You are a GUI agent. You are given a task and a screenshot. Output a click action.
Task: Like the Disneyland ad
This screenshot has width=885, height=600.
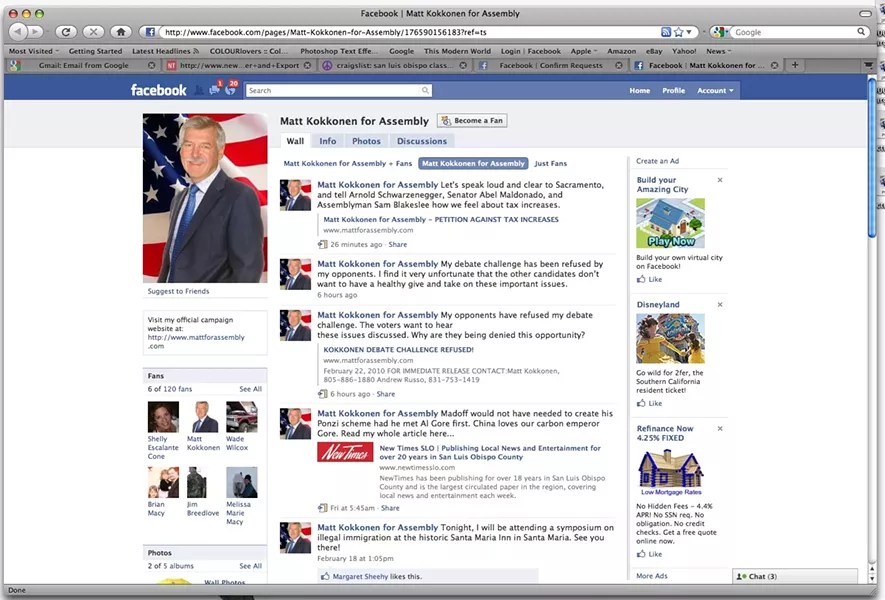click(650, 404)
